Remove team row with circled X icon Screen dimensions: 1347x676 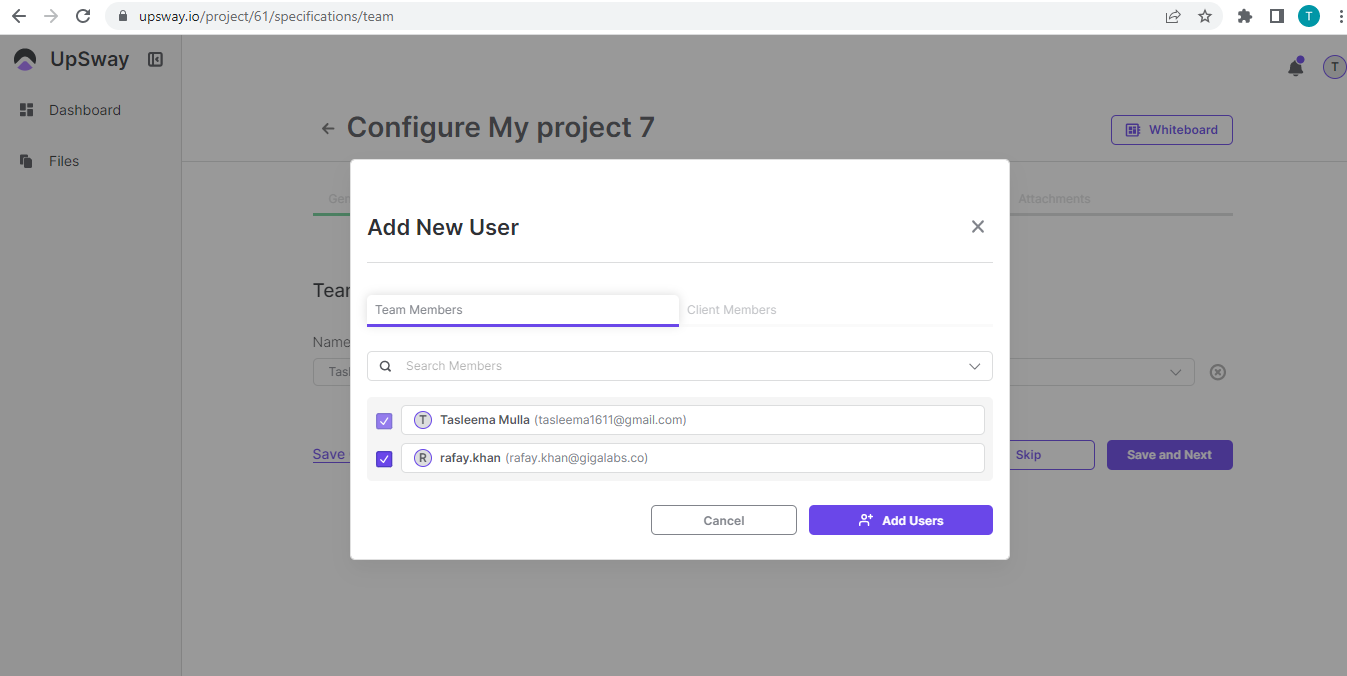tap(1217, 372)
